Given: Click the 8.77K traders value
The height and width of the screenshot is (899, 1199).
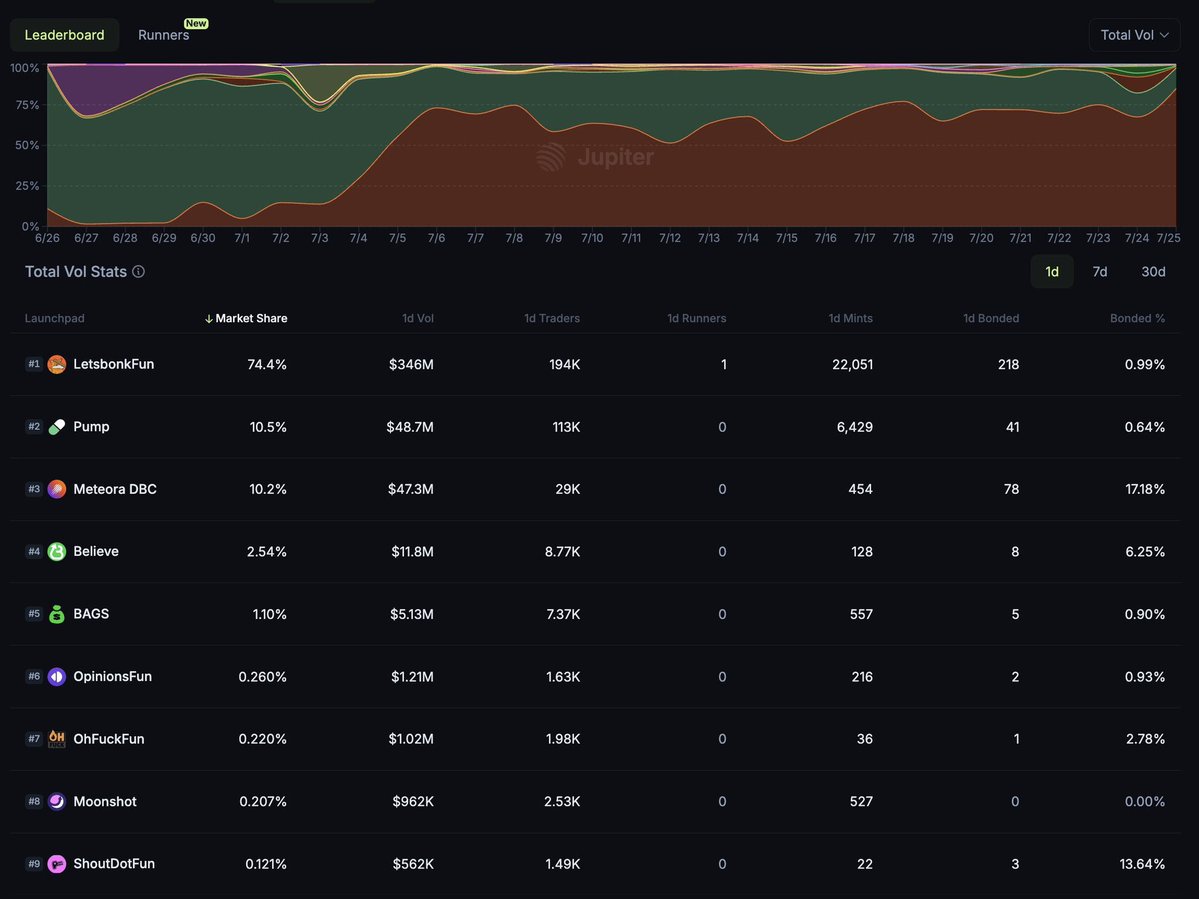Looking at the screenshot, I should (x=563, y=552).
